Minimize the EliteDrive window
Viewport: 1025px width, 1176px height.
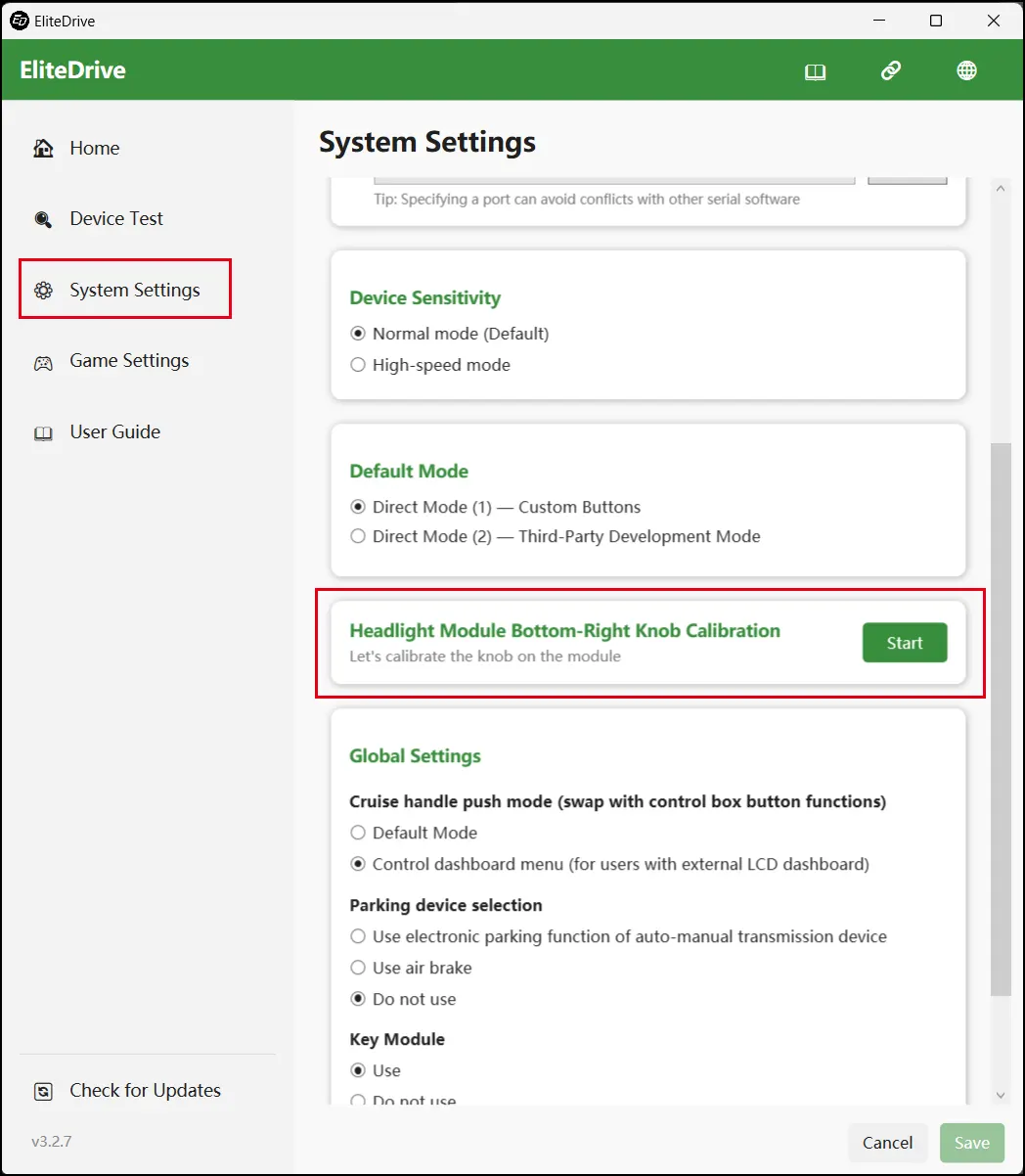point(877,21)
